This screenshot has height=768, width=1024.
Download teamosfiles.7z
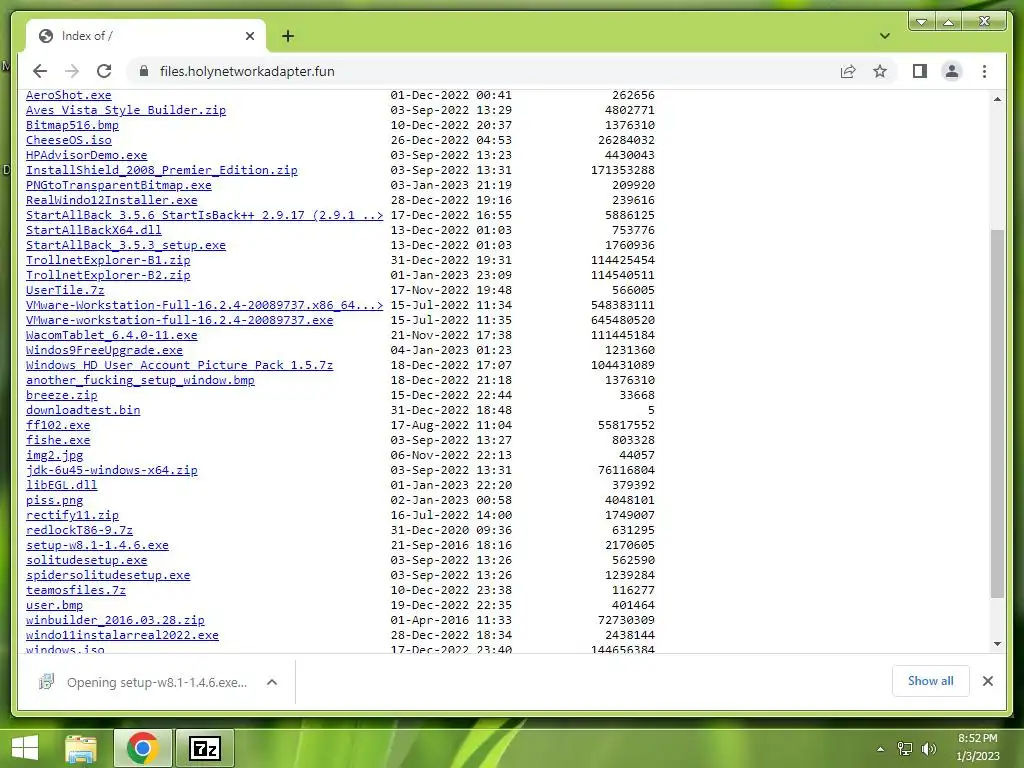click(76, 590)
